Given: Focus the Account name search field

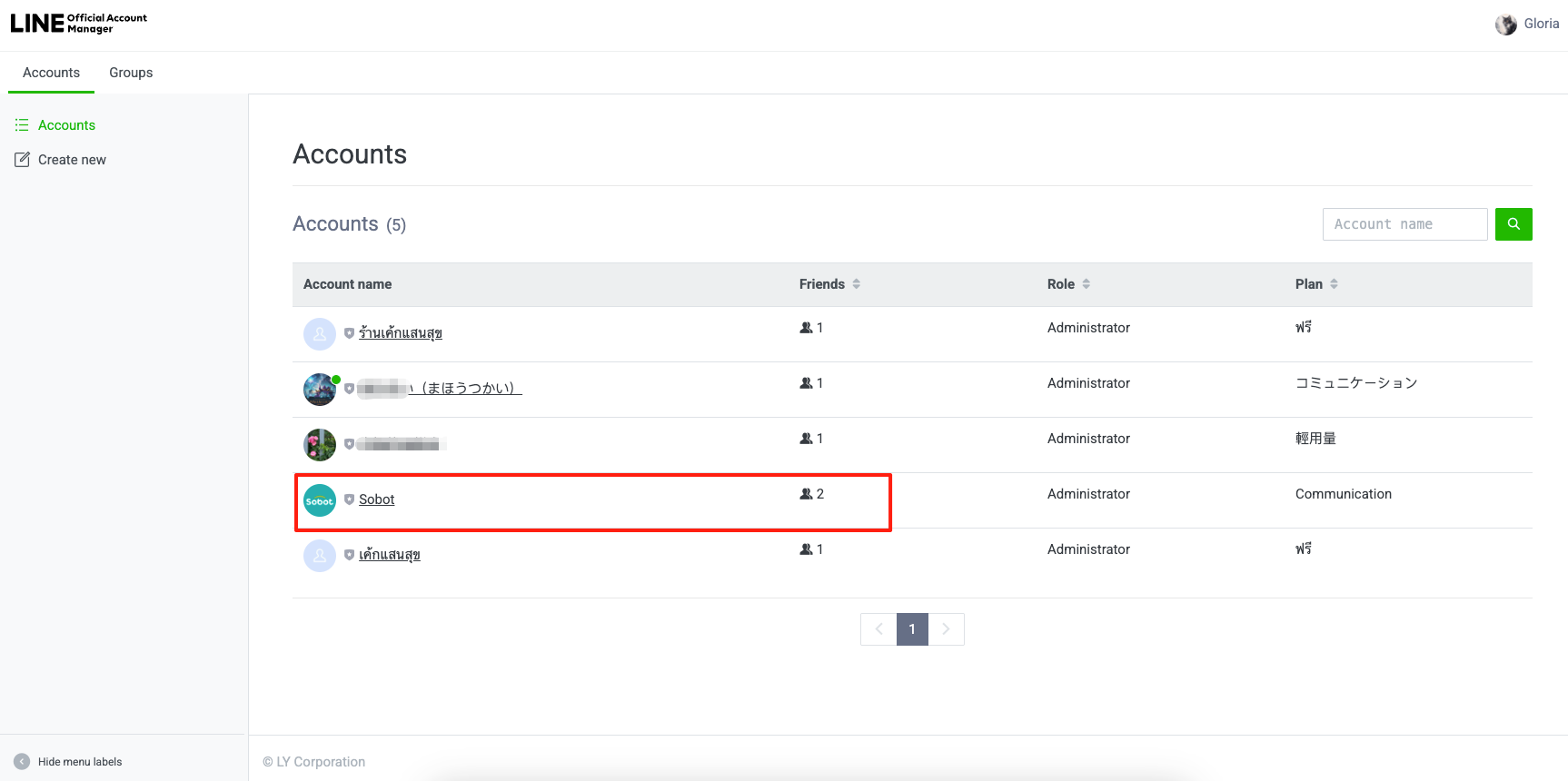Looking at the screenshot, I should click(1404, 224).
